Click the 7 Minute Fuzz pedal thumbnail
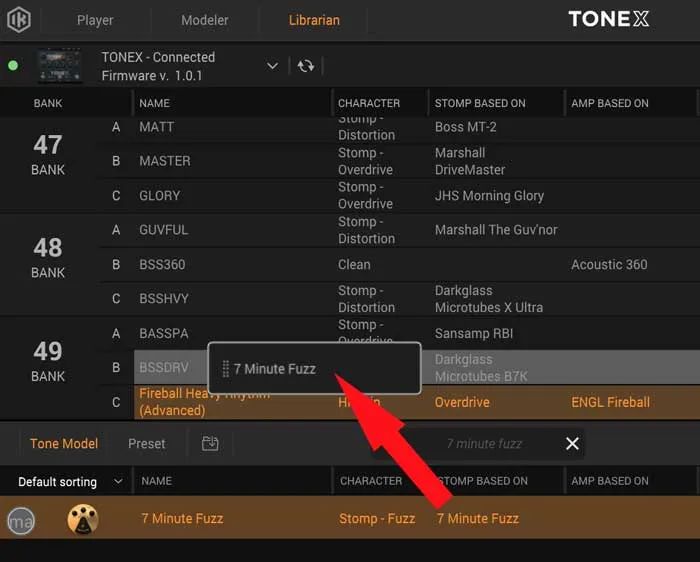The height and width of the screenshot is (562, 700). tap(83, 519)
